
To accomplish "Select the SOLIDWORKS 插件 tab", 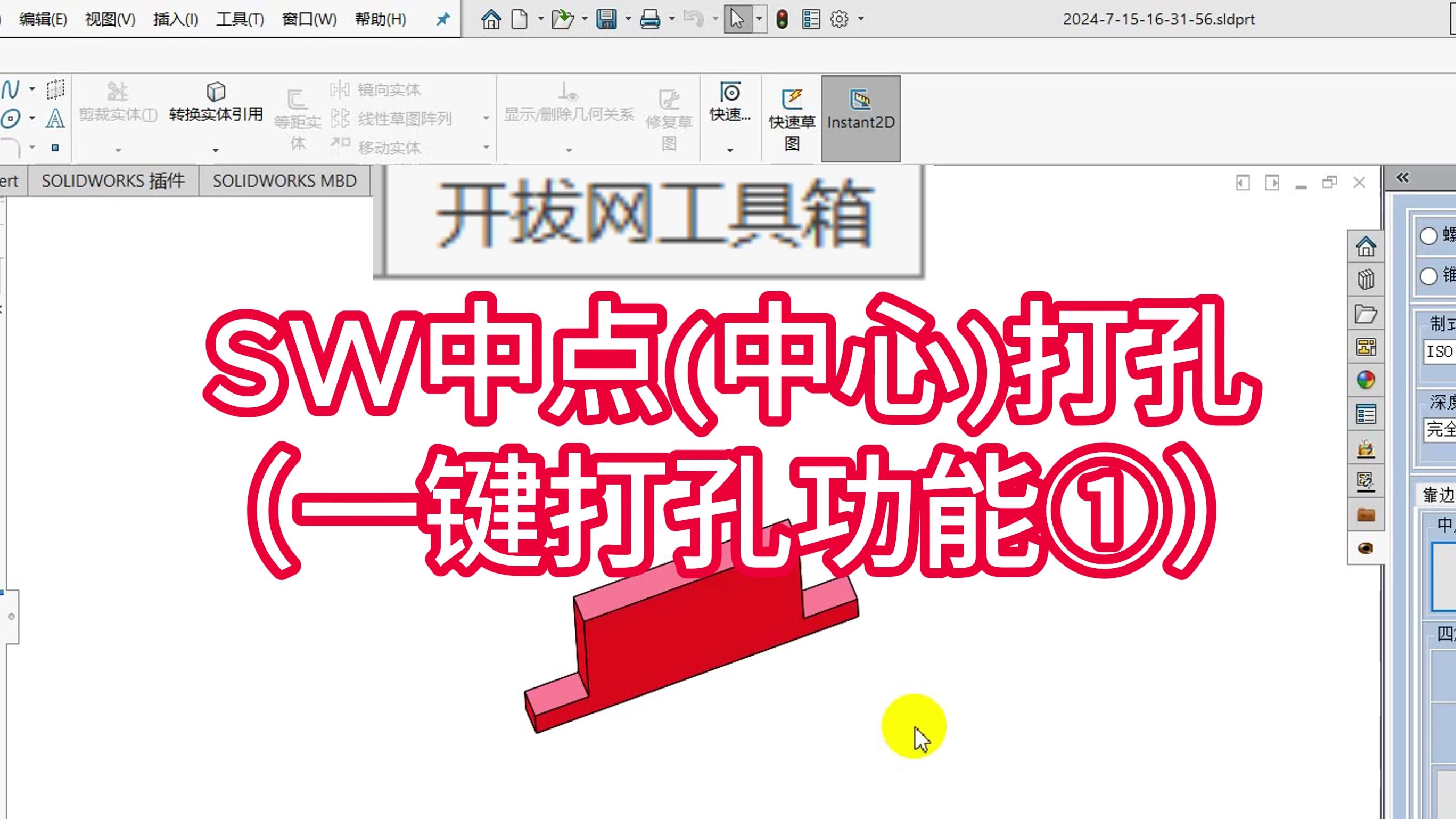I will [x=113, y=181].
